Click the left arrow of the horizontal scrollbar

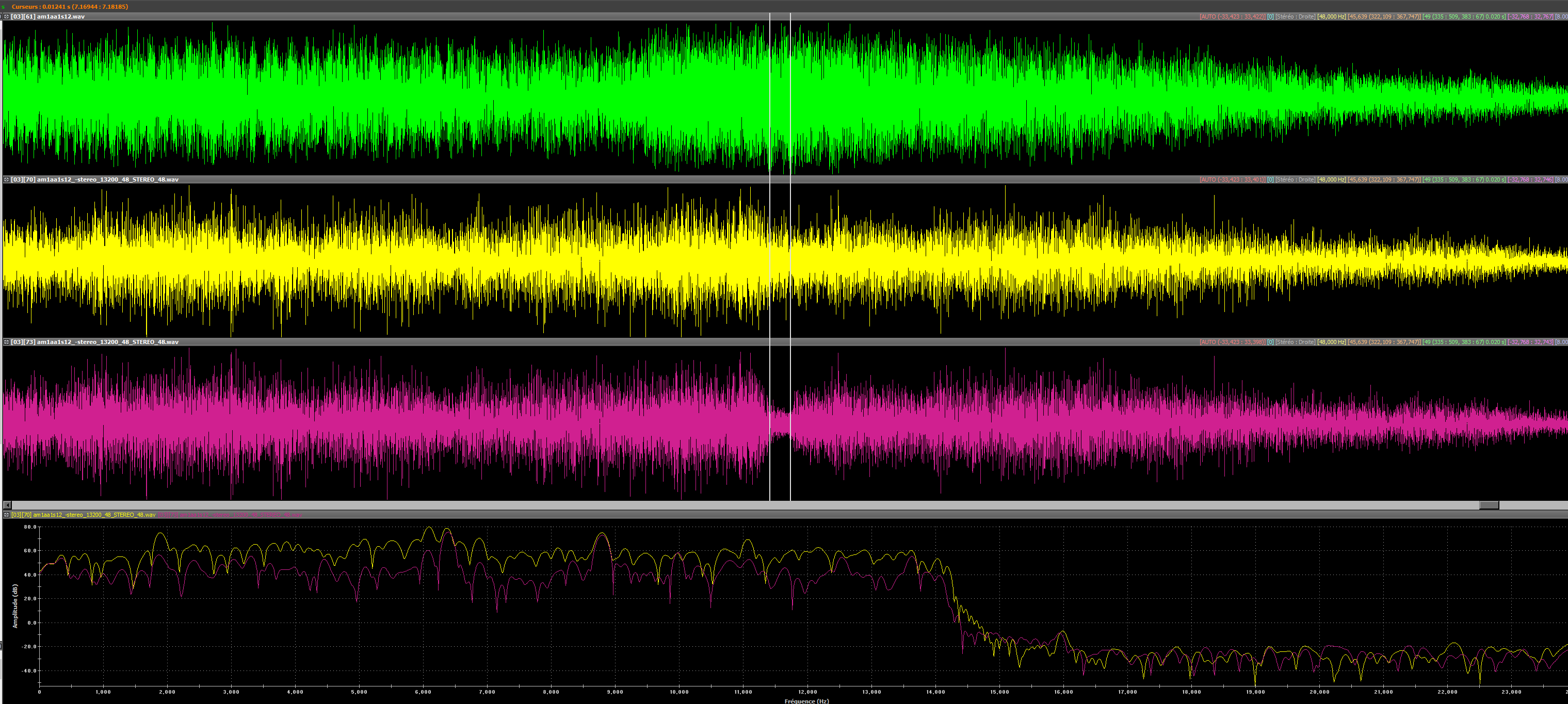pyautogui.click(x=7, y=505)
